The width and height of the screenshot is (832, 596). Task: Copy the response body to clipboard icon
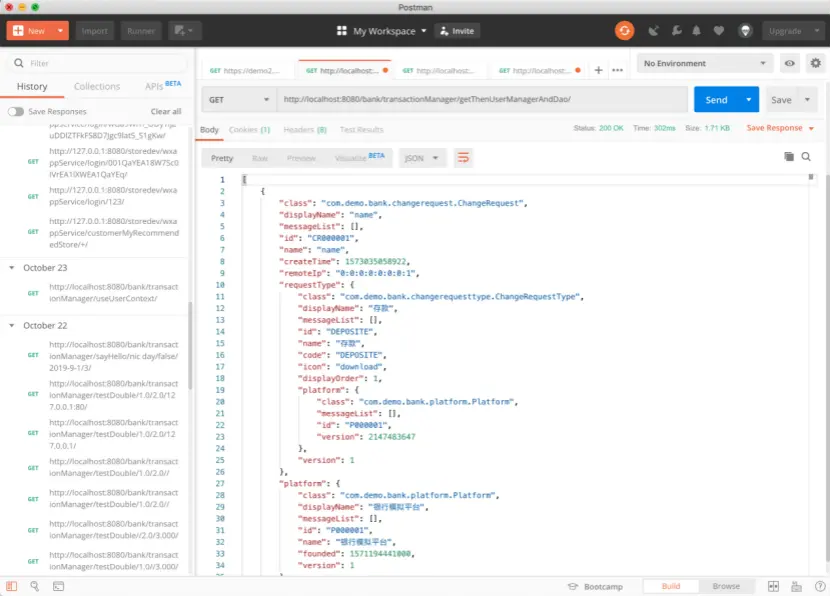click(789, 157)
